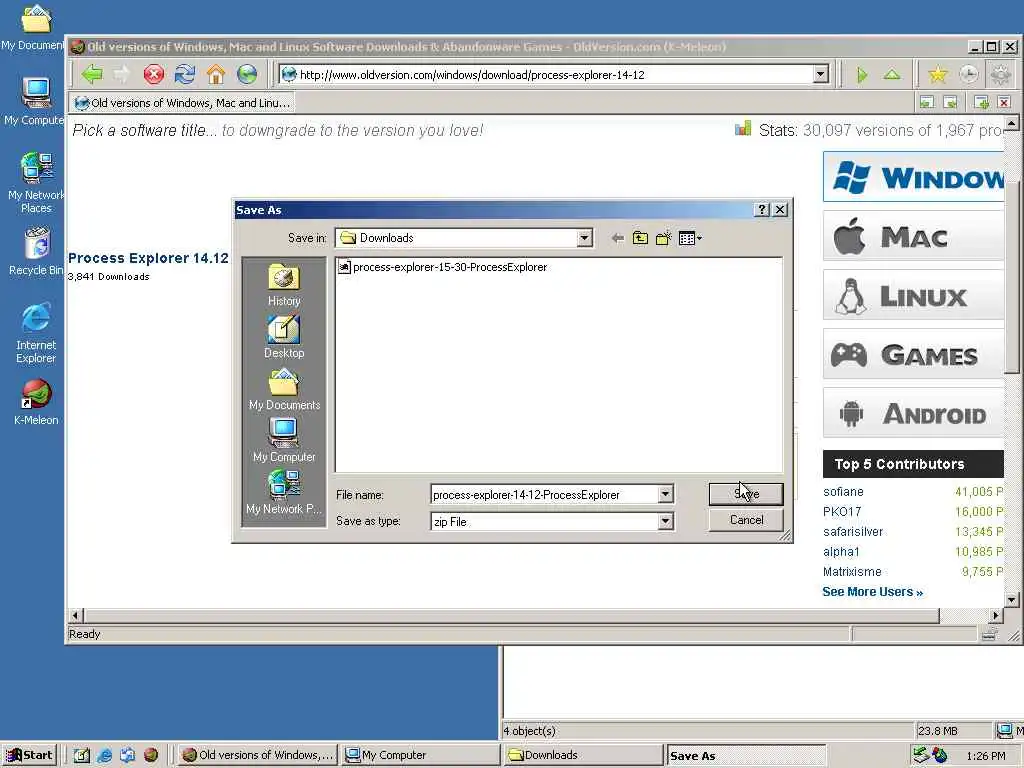Viewport: 1024px width, 768px height.
Task: Open Internet Explorer desktop icon
Action: [36, 332]
